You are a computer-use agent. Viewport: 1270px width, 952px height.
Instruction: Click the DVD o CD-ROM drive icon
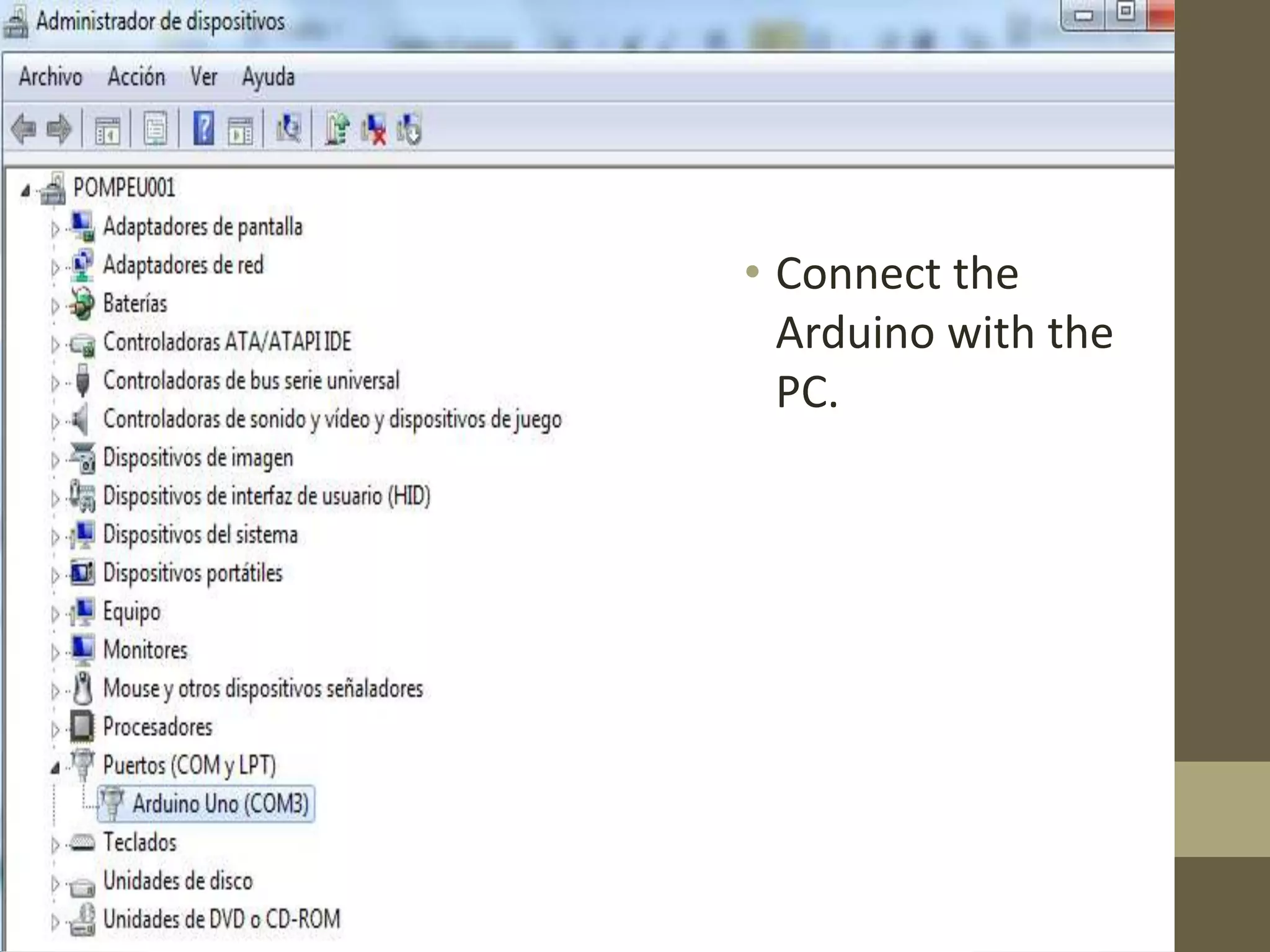coord(82,920)
